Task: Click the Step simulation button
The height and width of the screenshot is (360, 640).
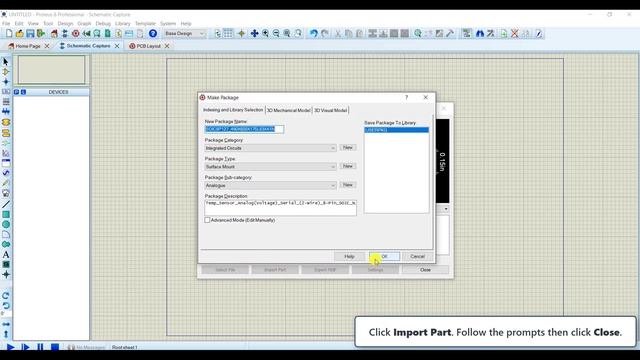Action: pyautogui.click(x=25, y=347)
